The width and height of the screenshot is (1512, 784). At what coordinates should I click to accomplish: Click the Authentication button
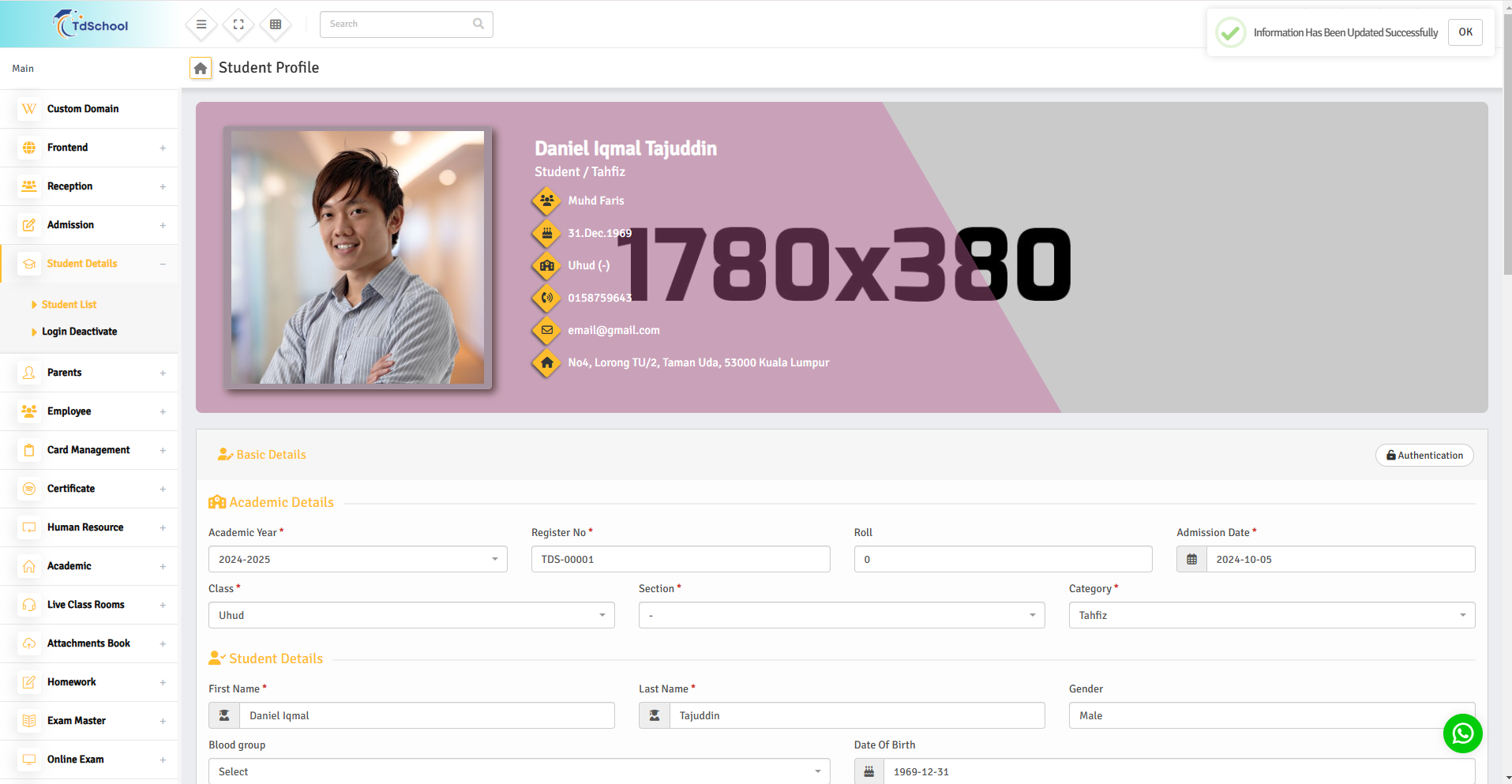click(x=1424, y=456)
